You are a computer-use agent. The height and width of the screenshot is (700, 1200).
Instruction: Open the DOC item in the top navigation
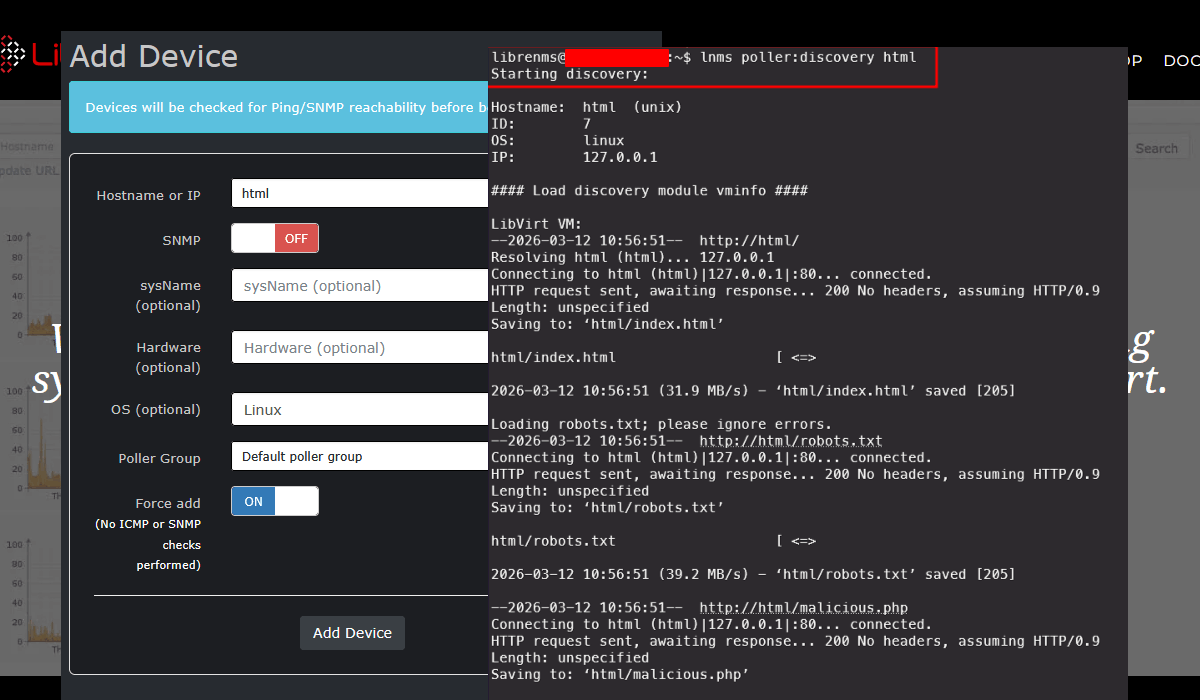click(1182, 60)
